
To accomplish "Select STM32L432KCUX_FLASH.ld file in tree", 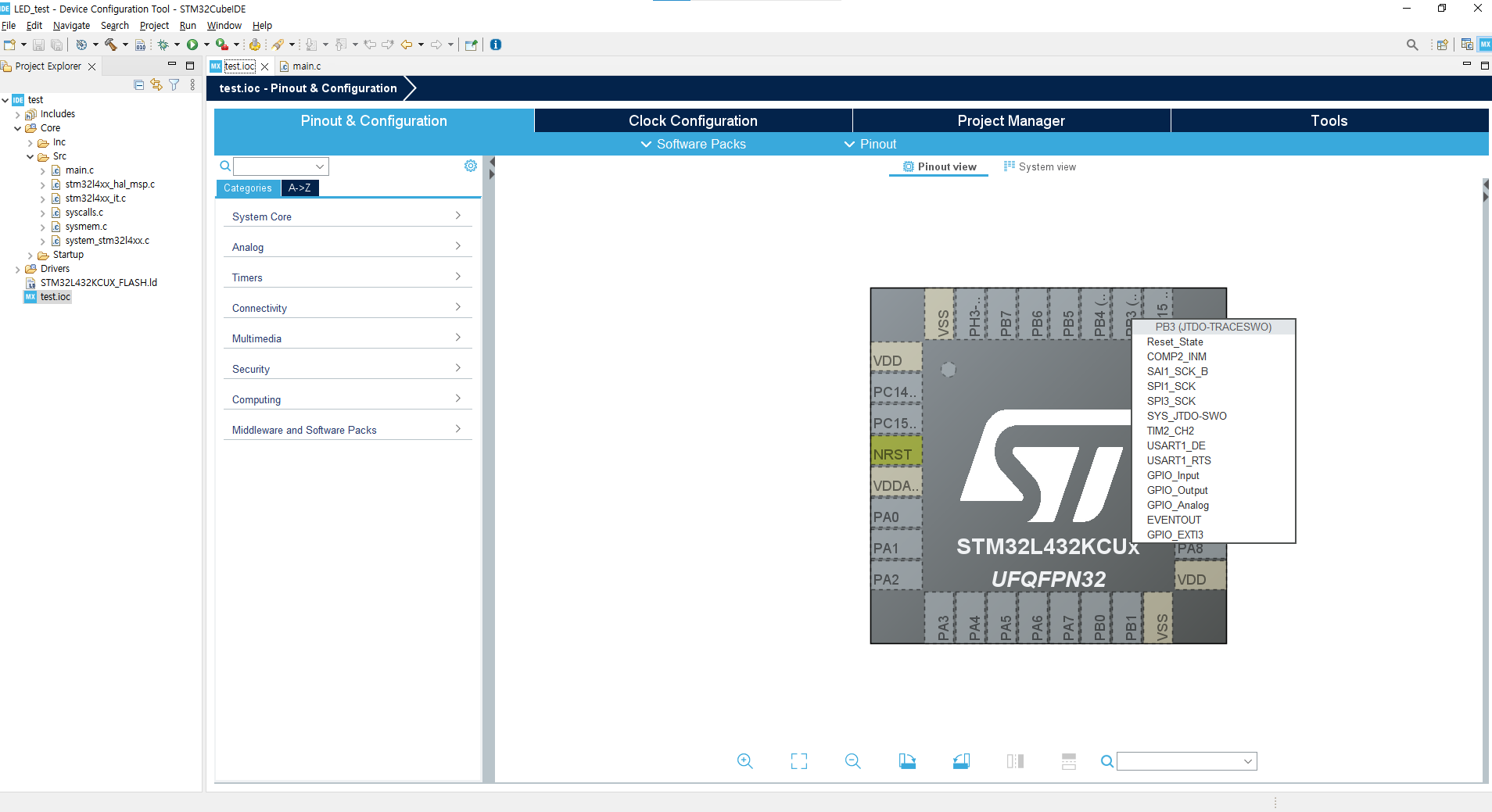I will tap(99, 283).
